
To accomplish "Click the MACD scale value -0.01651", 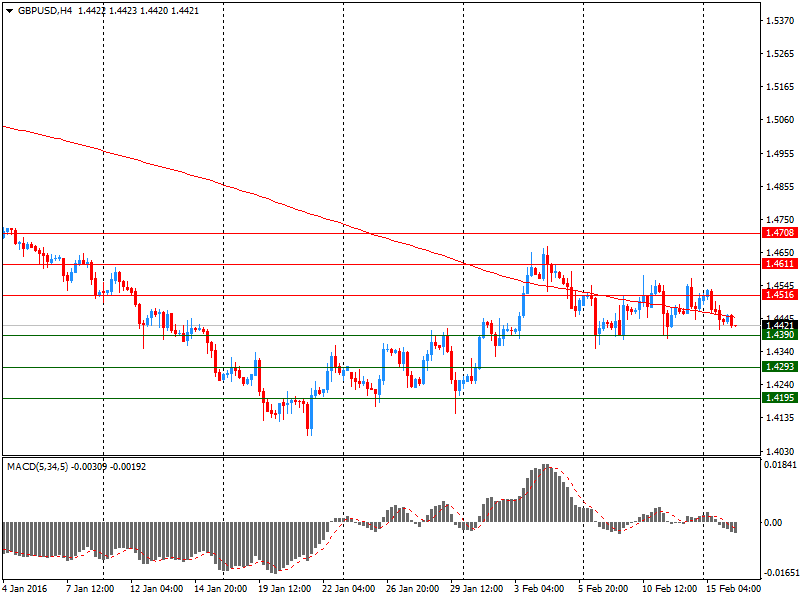I will tap(780, 572).
